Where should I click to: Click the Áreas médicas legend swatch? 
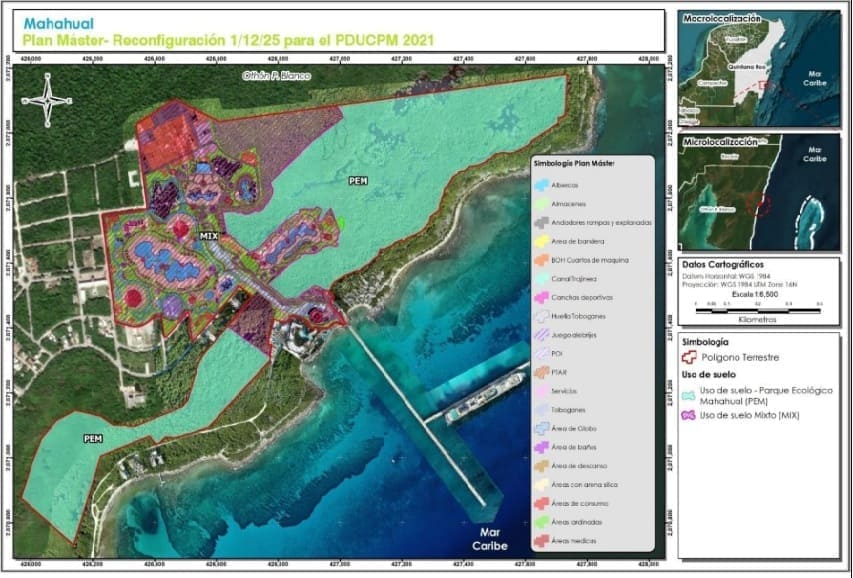click(x=543, y=541)
